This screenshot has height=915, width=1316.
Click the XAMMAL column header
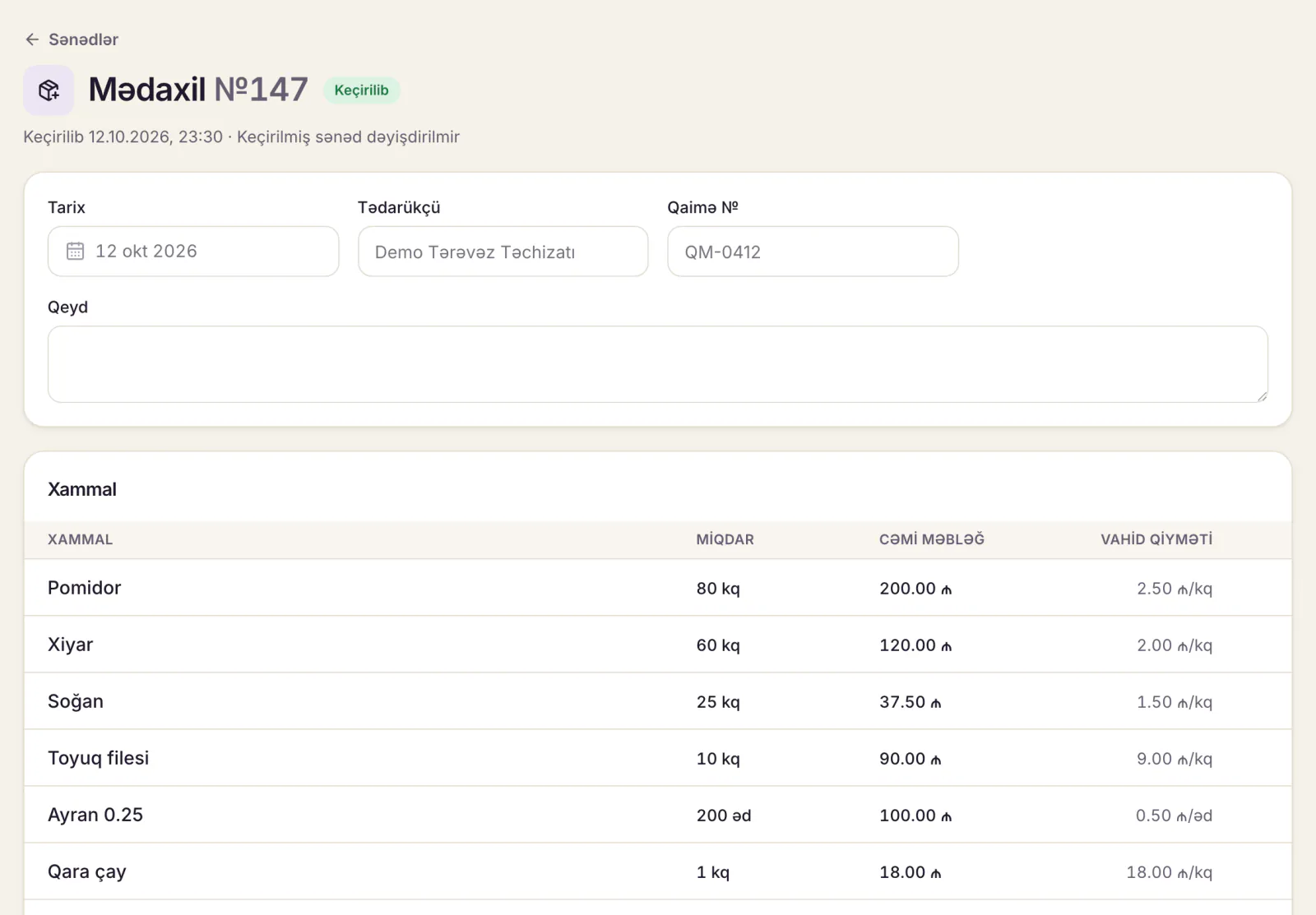81,540
